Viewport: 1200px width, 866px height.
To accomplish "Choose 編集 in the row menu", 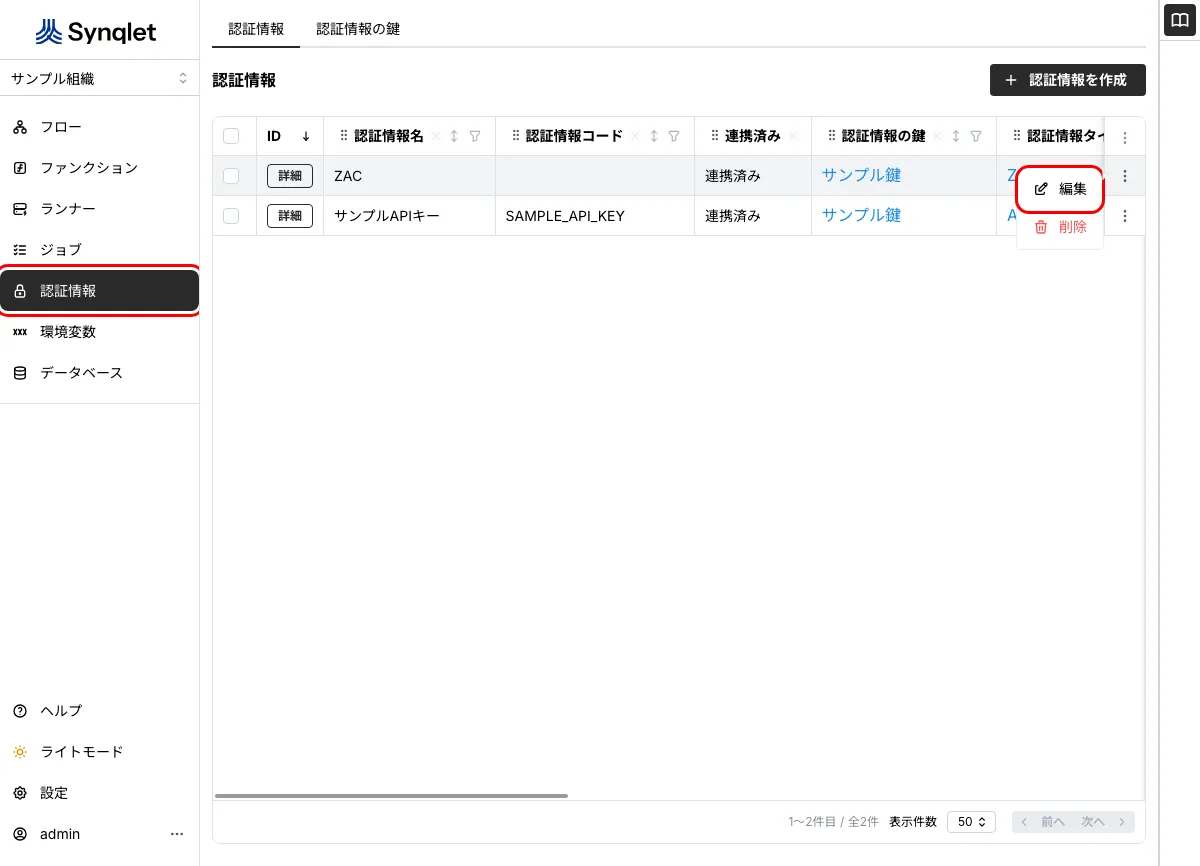I will (1060, 189).
